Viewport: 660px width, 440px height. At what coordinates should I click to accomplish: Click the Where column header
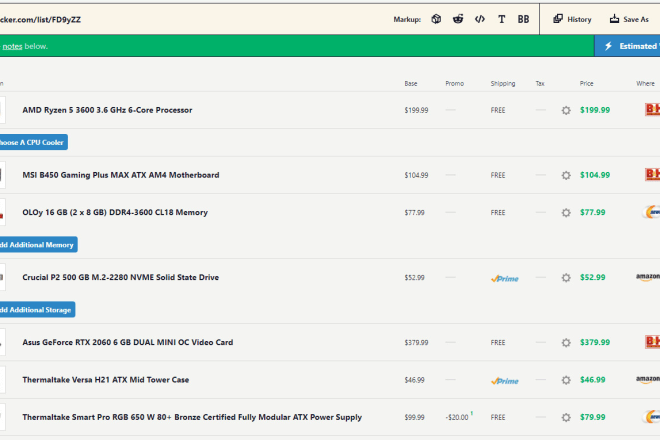[x=645, y=83]
